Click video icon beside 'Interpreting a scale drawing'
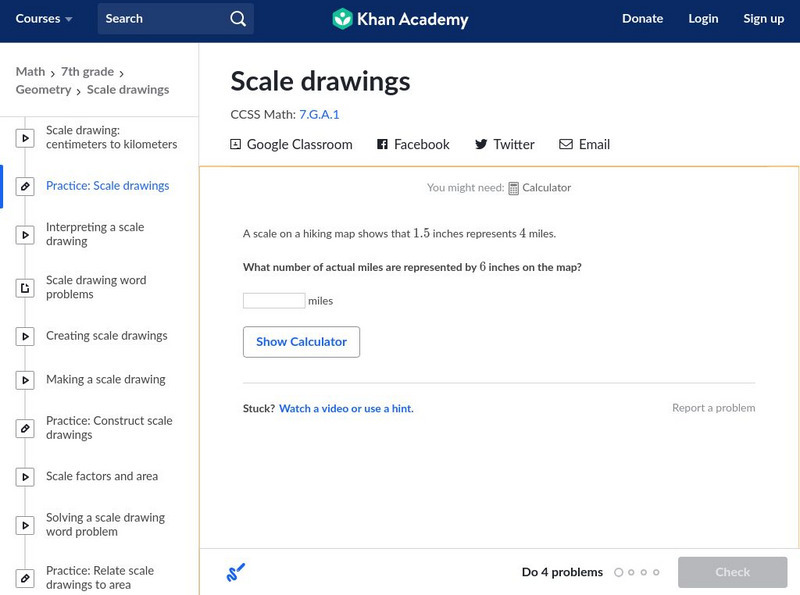Viewport: 800px width, 595px height. click(25, 235)
